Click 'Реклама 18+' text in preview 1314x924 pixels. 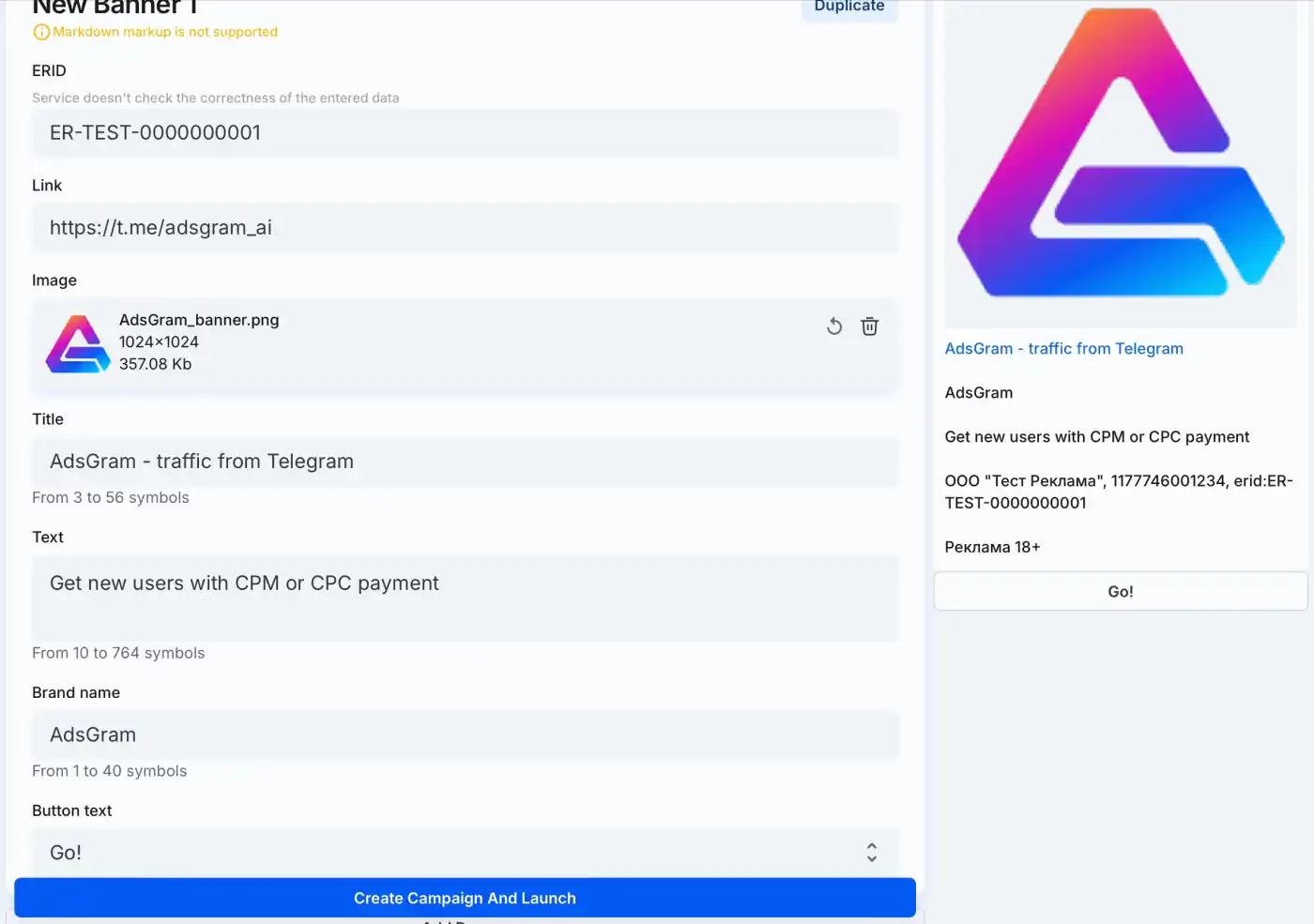(x=992, y=547)
